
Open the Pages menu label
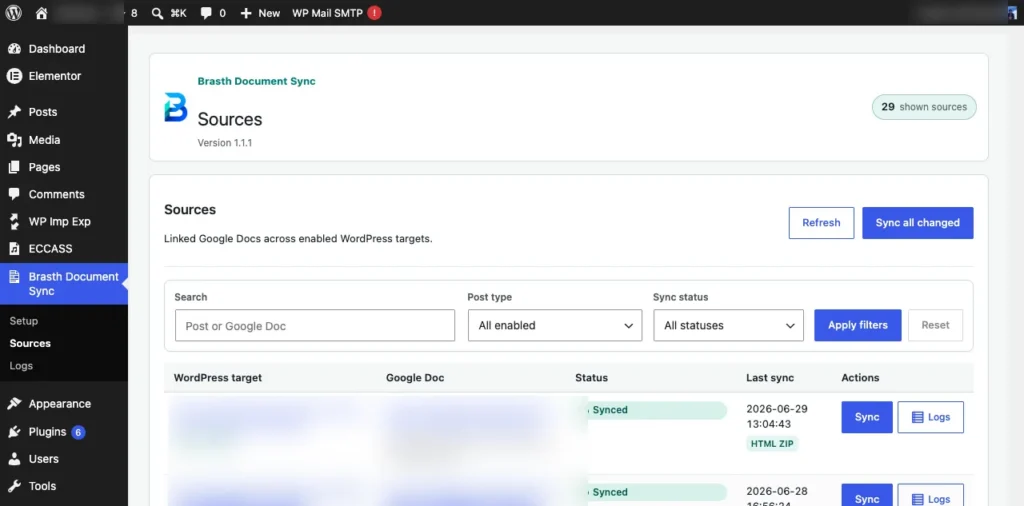(x=44, y=167)
